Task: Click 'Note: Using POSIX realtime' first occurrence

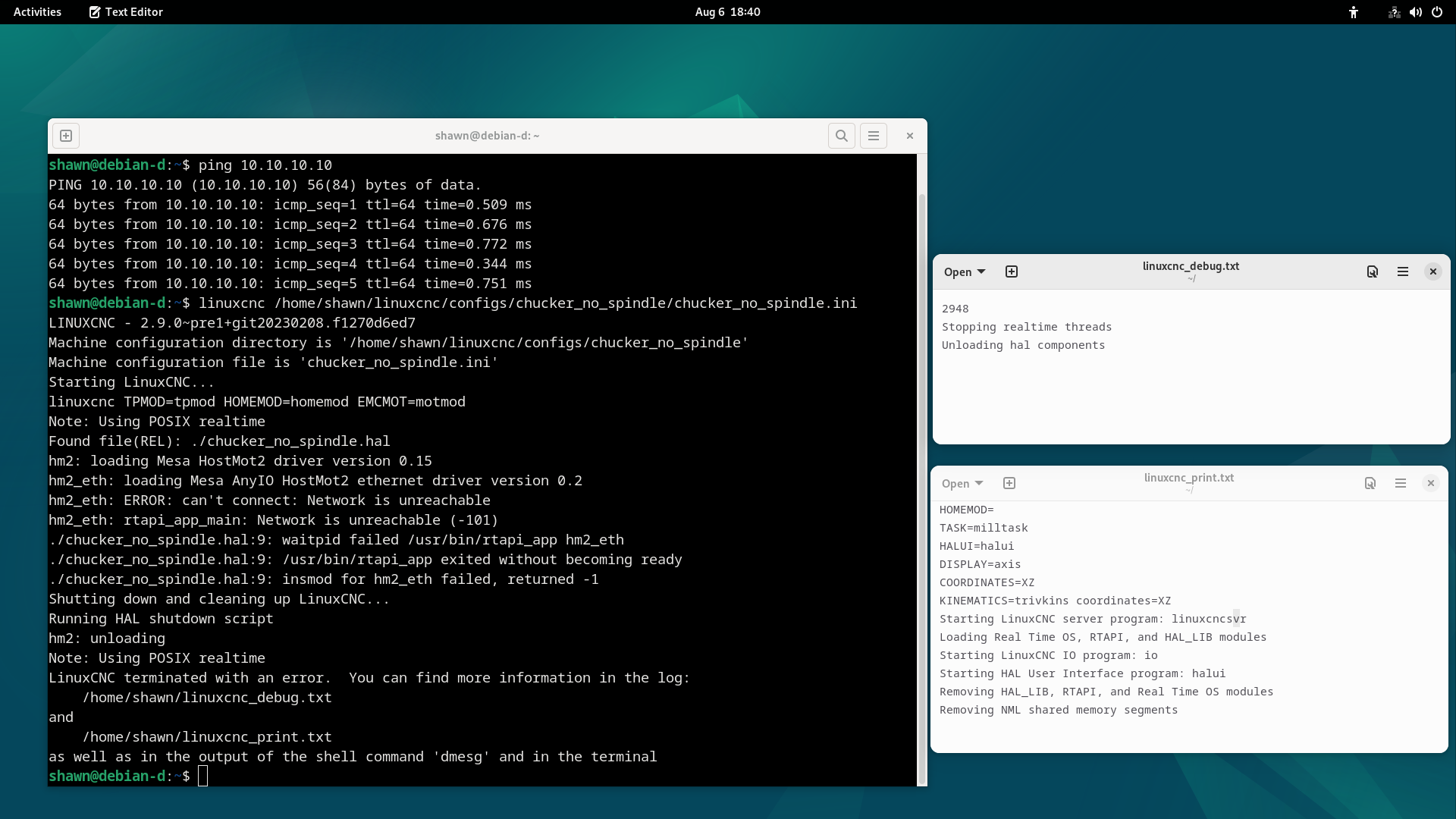Action: (x=157, y=422)
